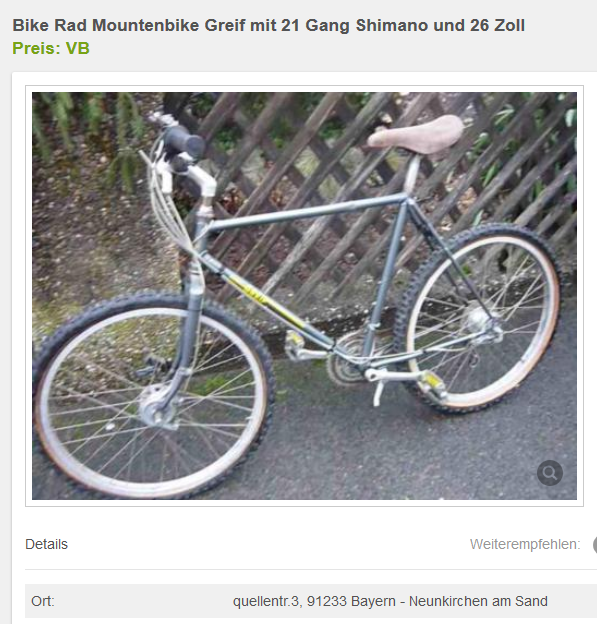This screenshot has width=597, height=624.
Task: Click "26 Zoll" in the listing title
Action: [x=498, y=25]
